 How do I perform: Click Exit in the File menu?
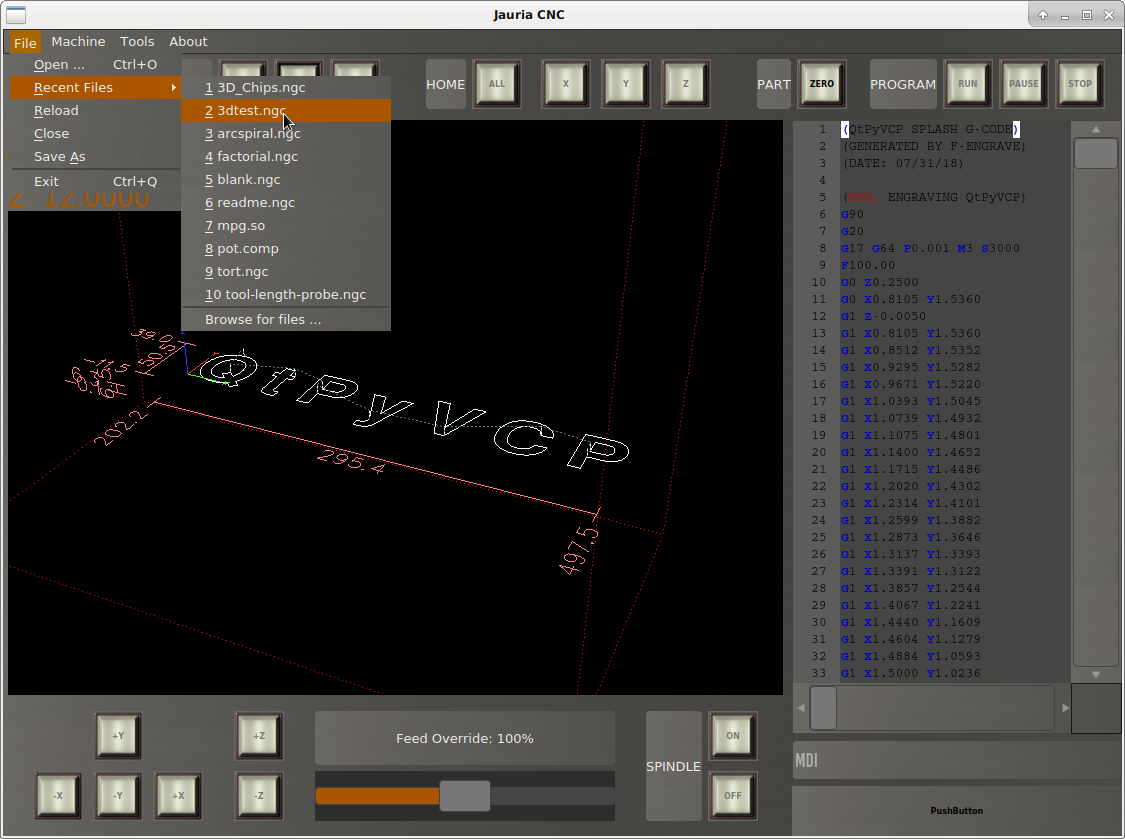pos(95,182)
